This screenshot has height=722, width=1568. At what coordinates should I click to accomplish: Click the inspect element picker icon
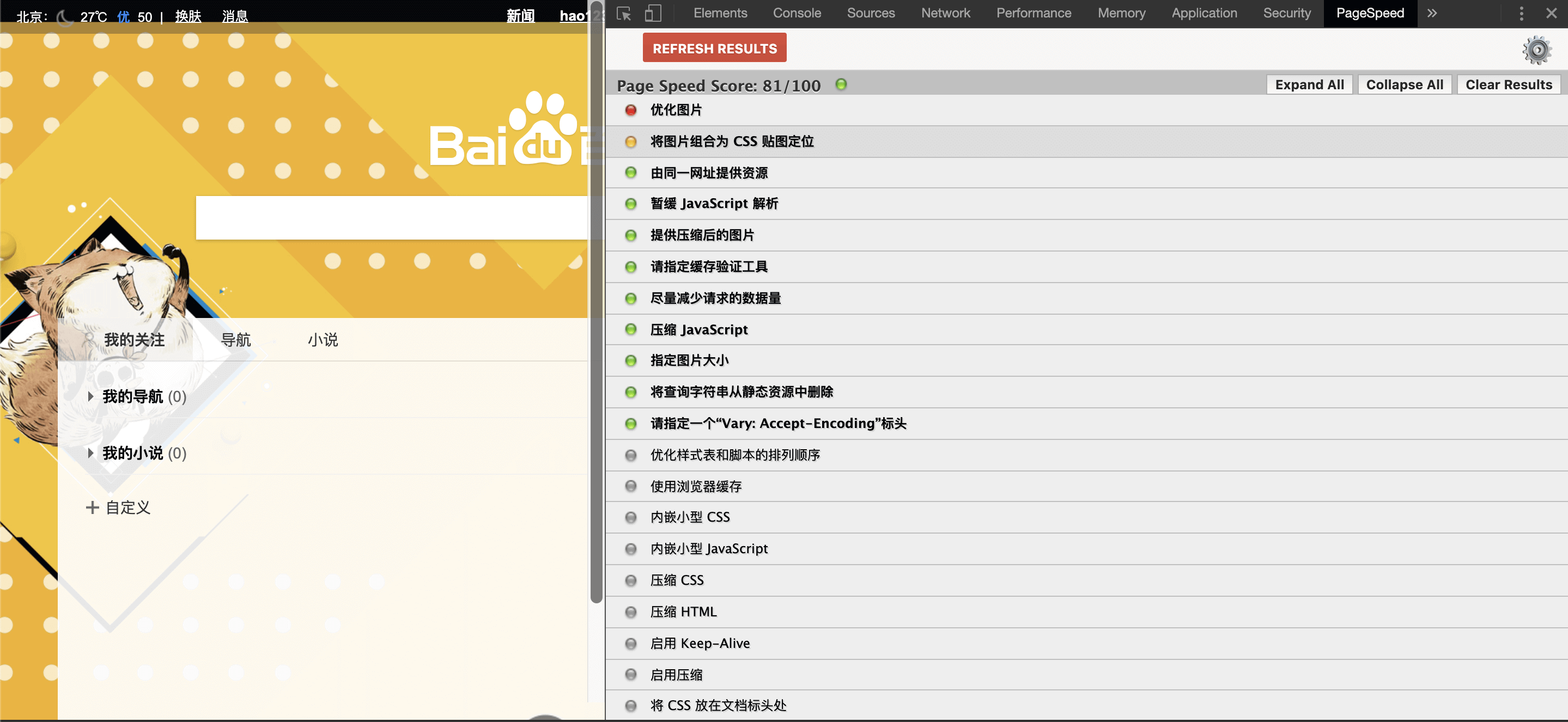pos(623,14)
